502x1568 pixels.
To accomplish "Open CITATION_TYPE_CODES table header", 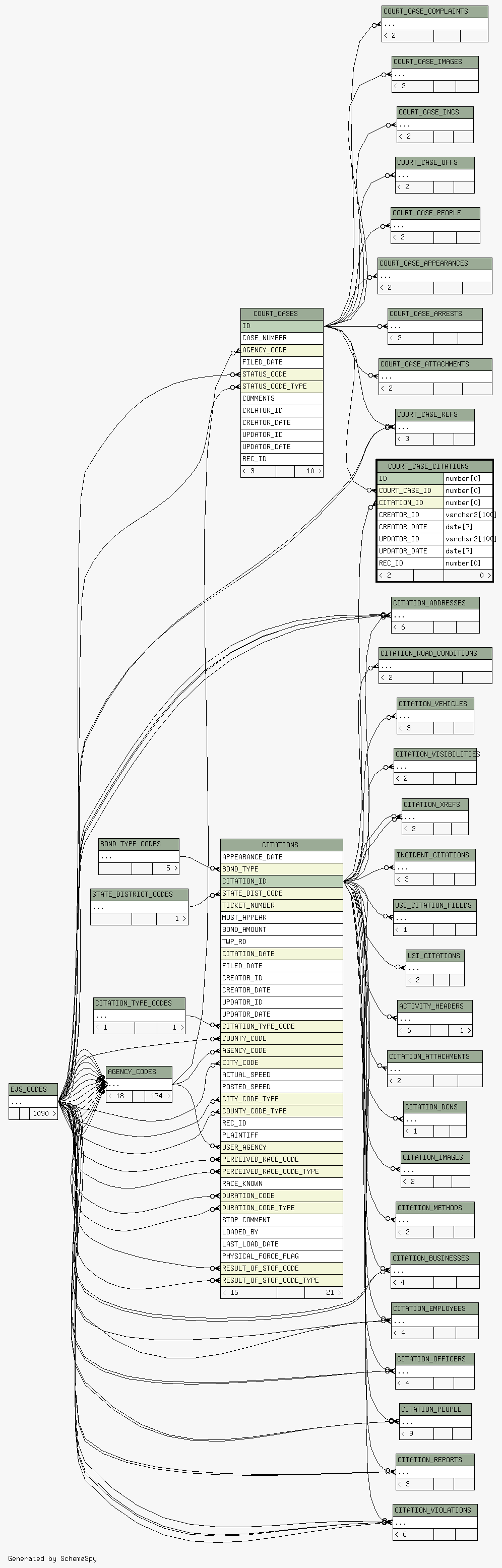I will pyautogui.click(x=139, y=1003).
